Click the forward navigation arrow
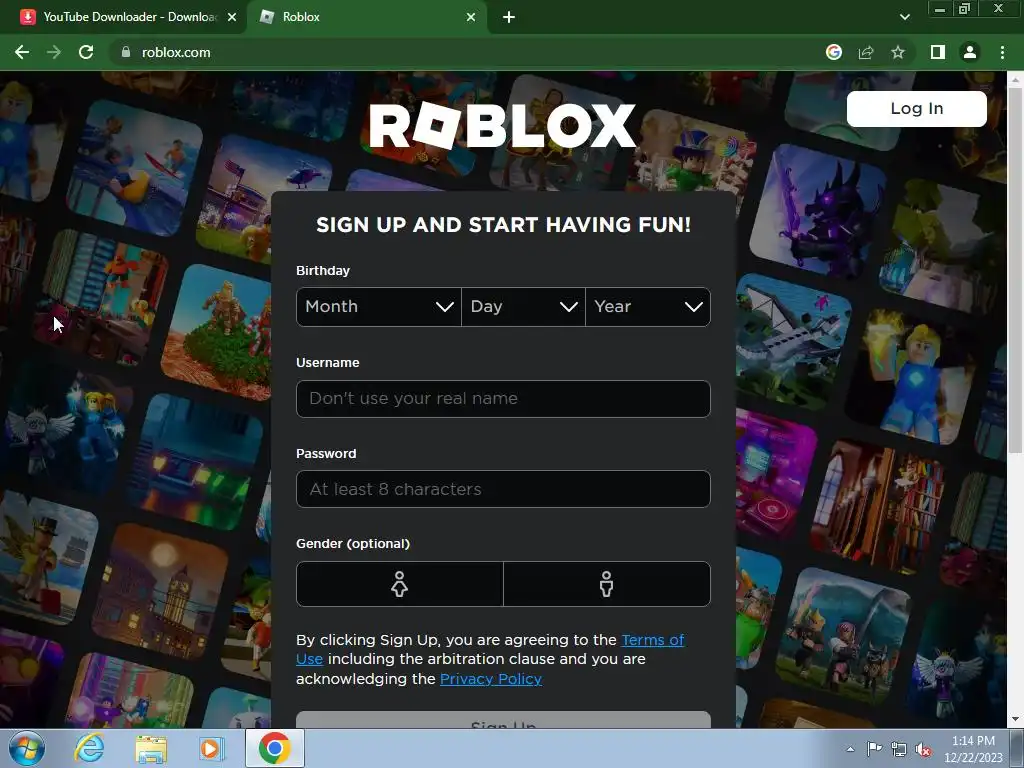This screenshot has height=768, width=1024. pyautogui.click(x=54, y=52)
